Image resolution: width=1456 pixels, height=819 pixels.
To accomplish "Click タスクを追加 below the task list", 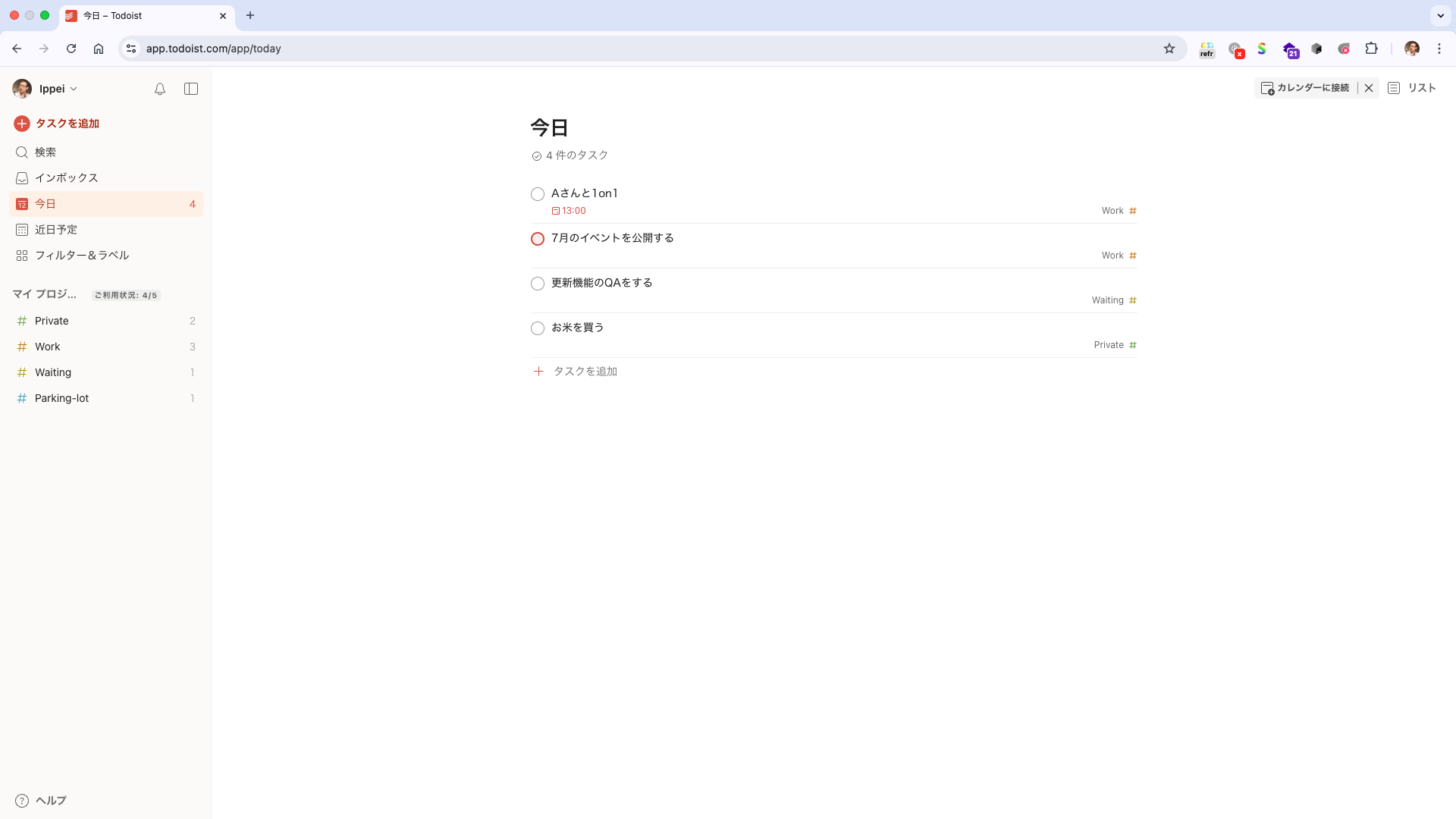I will coord(584,371).
